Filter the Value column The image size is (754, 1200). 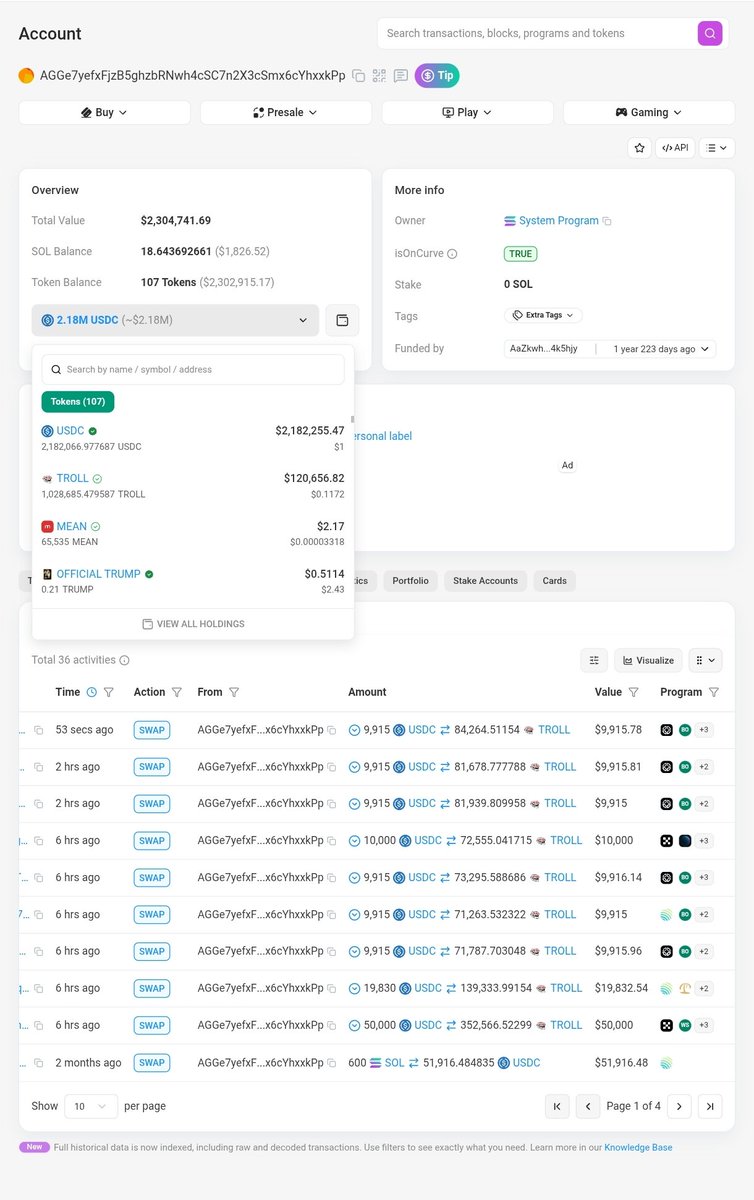633,692
